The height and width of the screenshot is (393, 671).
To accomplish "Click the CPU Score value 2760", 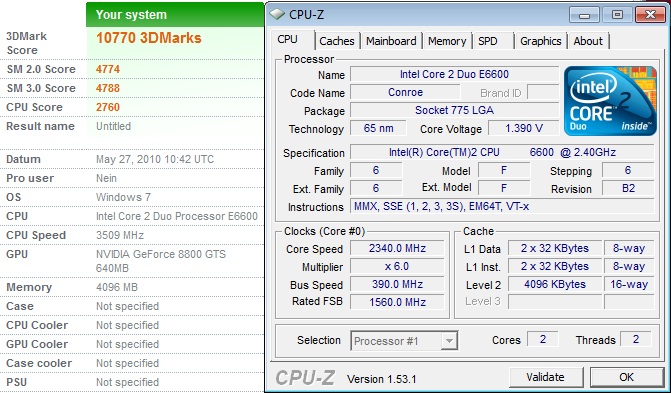I will pyautogui.click(x=108, y=107).
